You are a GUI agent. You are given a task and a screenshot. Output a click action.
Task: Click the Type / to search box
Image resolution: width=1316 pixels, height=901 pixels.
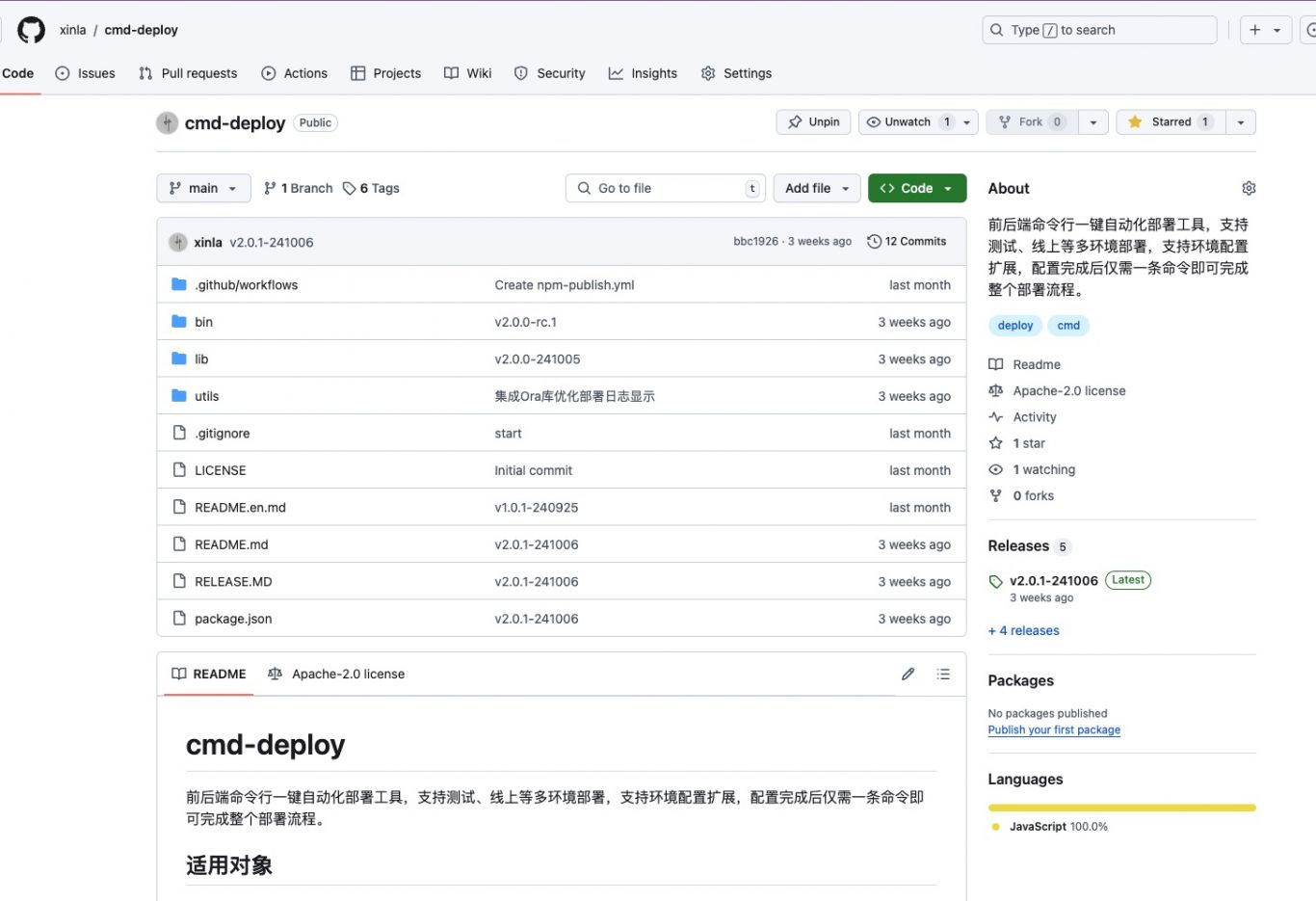1099,30
